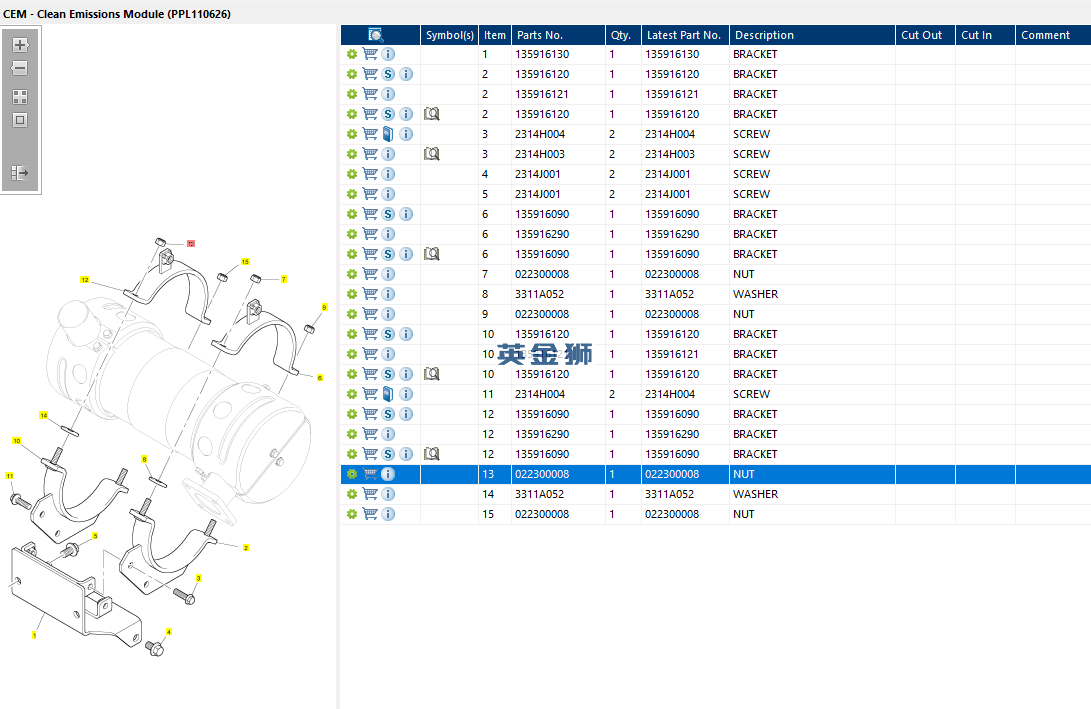Screen dimensions: 1091x709
Task: Select callout 4 near the bottom screw
Action: coord(168,632)
